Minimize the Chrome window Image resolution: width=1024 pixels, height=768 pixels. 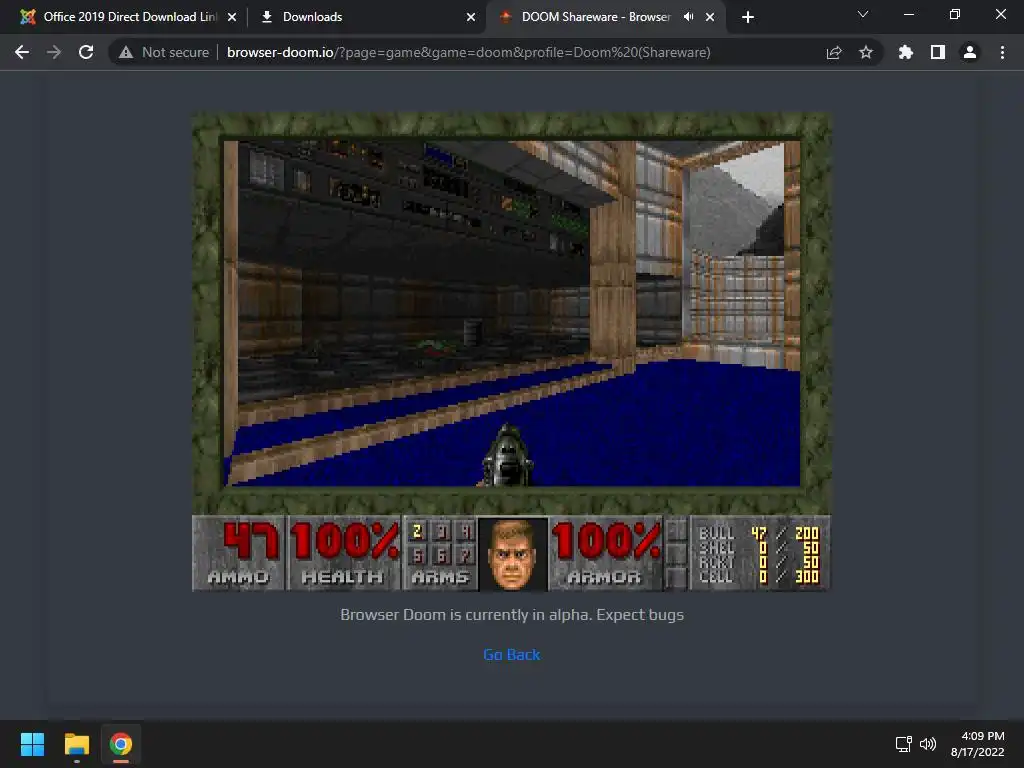908,14
